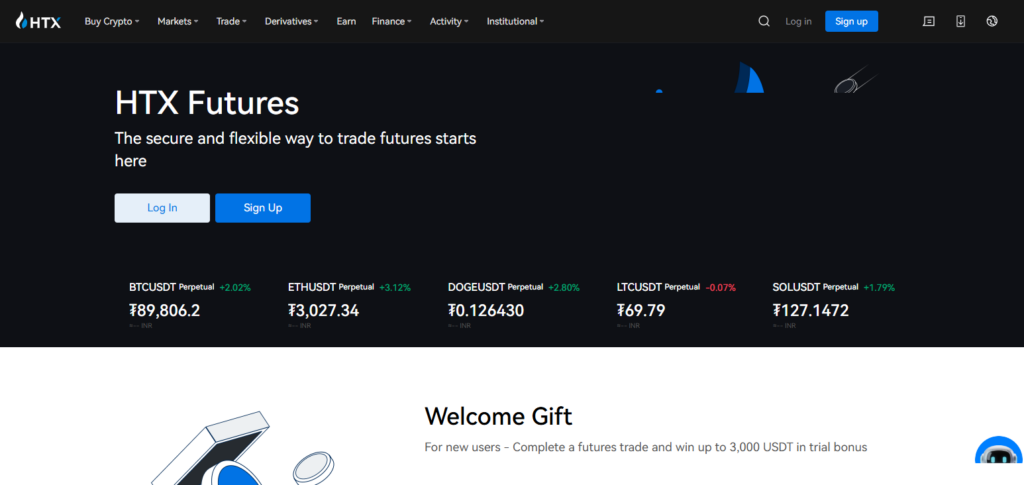Click the +2.02% change value
This screenshot has width=1024, height=485.
pos(235,287)
